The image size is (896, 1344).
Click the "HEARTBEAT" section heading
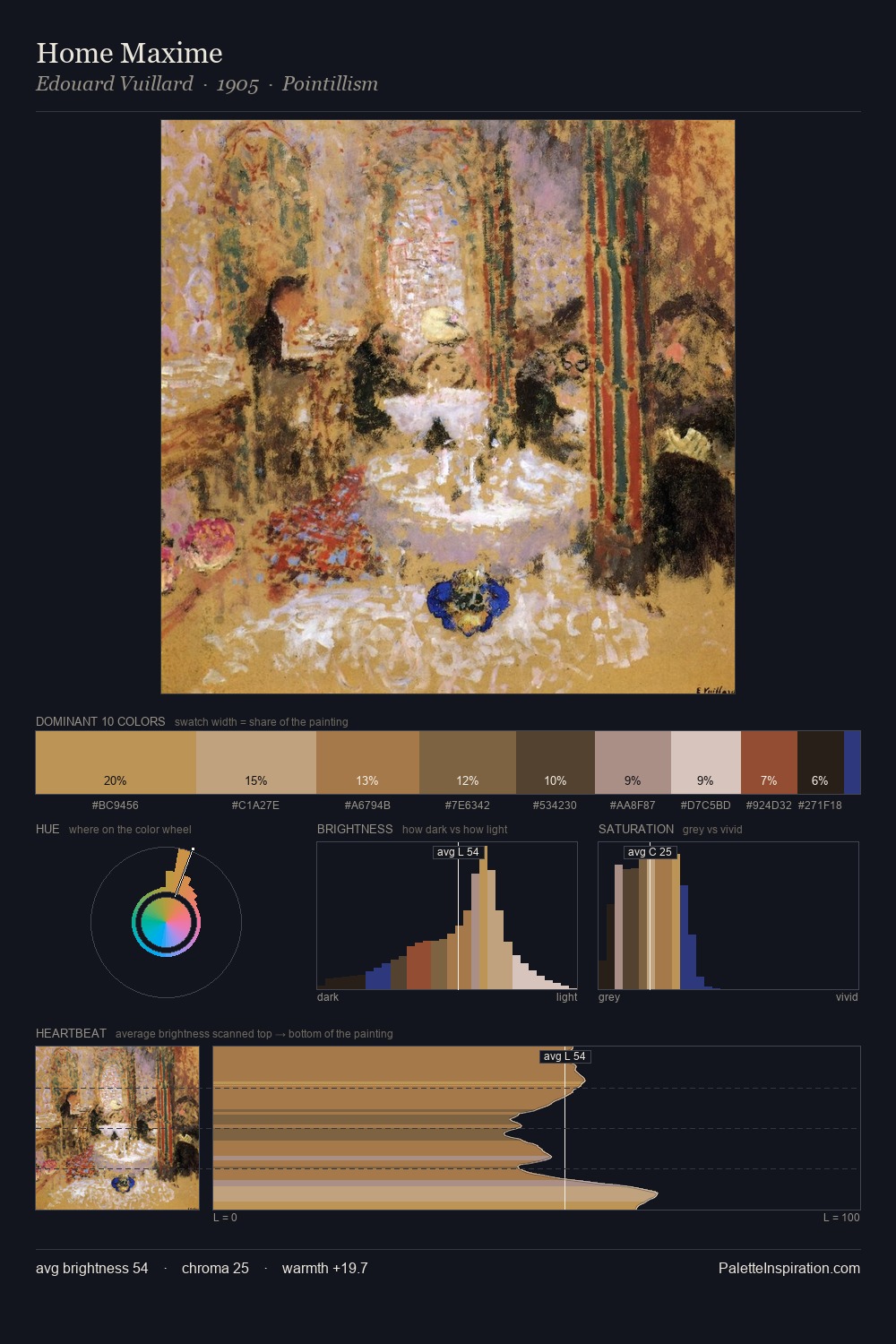click(71, 1033)
